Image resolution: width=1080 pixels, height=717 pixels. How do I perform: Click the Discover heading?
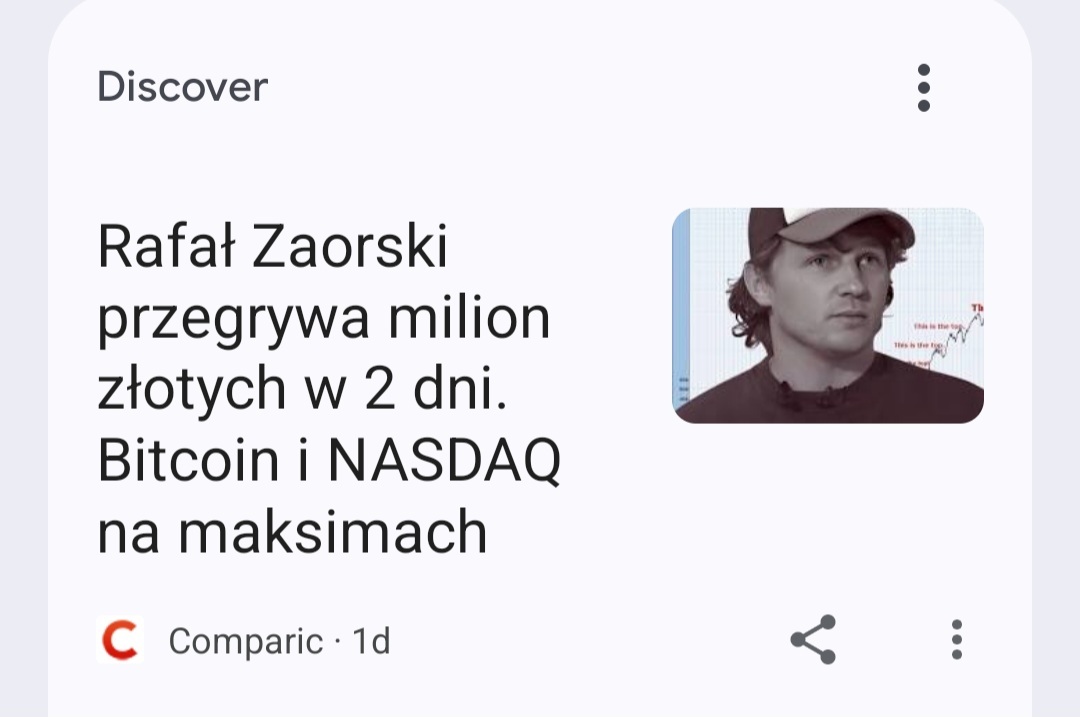click(183, 88)
